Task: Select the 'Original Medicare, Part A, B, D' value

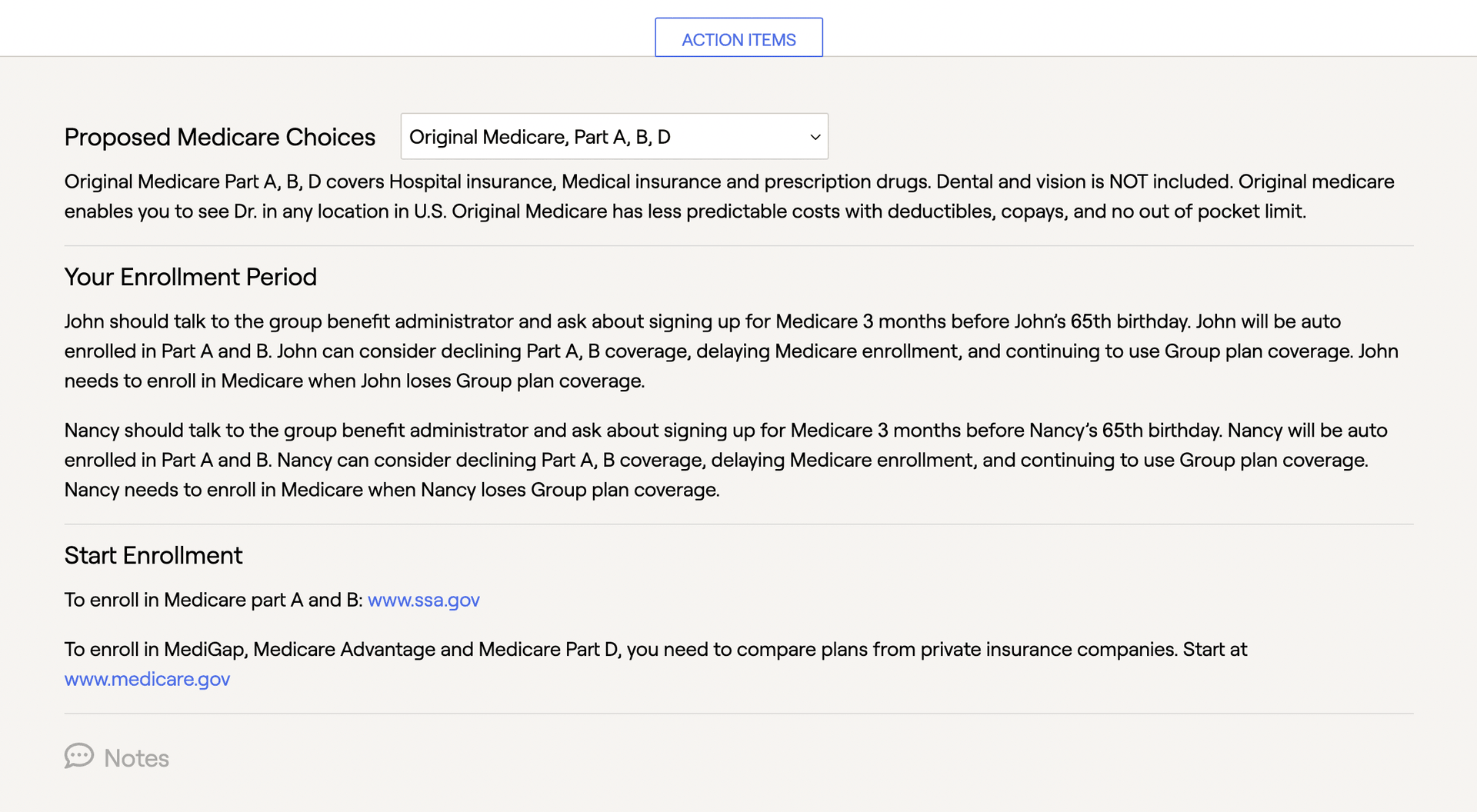Action: 540,137
